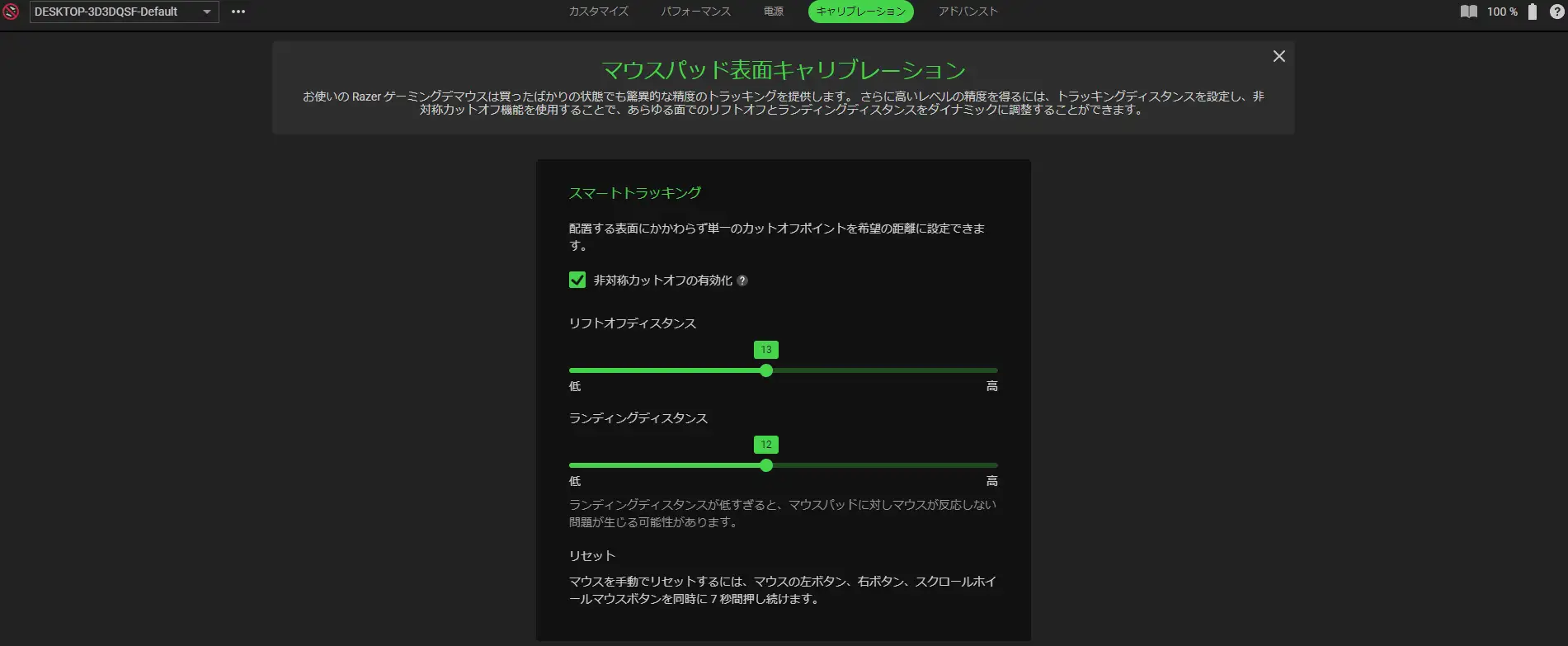
Task: Open help via the question mark icon
Action: (1557, 12)
